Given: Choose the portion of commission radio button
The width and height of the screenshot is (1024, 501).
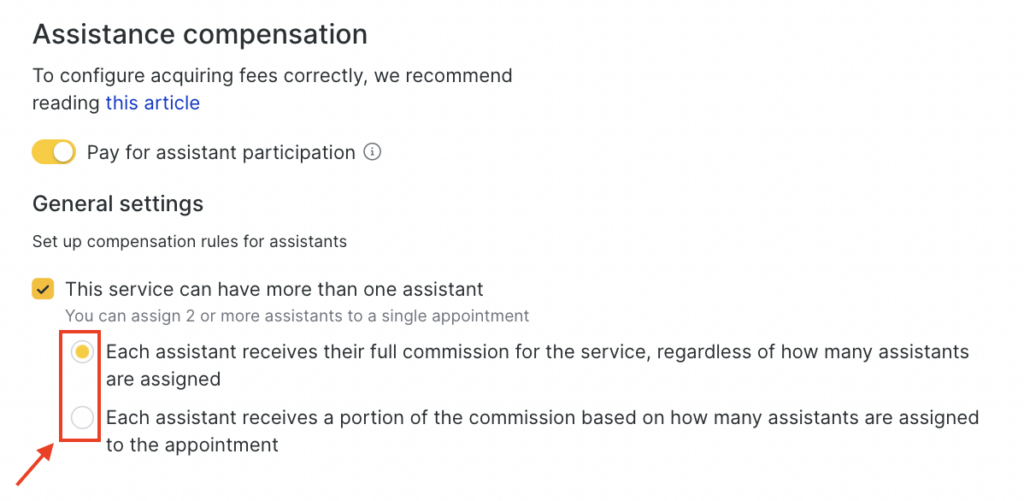Looking at the screenshot, I should coord(84,418).
